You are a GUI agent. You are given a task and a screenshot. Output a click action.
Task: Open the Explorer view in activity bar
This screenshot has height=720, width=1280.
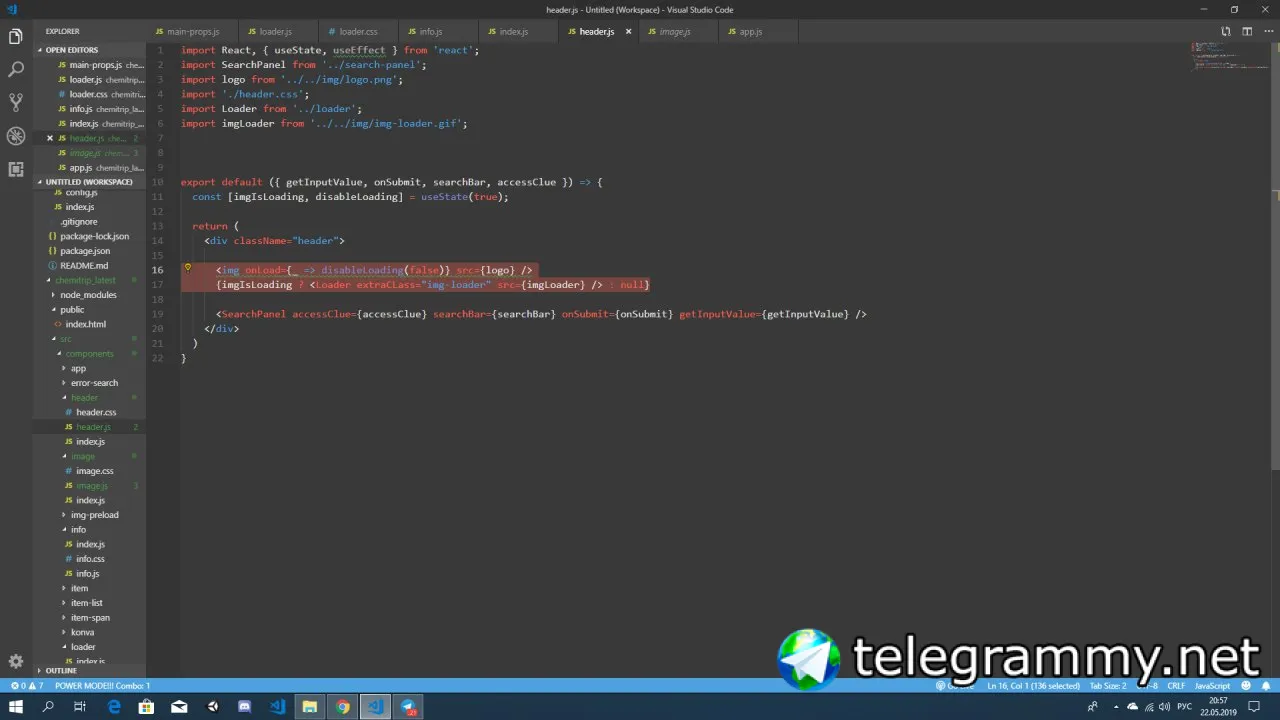click(15, 37)
